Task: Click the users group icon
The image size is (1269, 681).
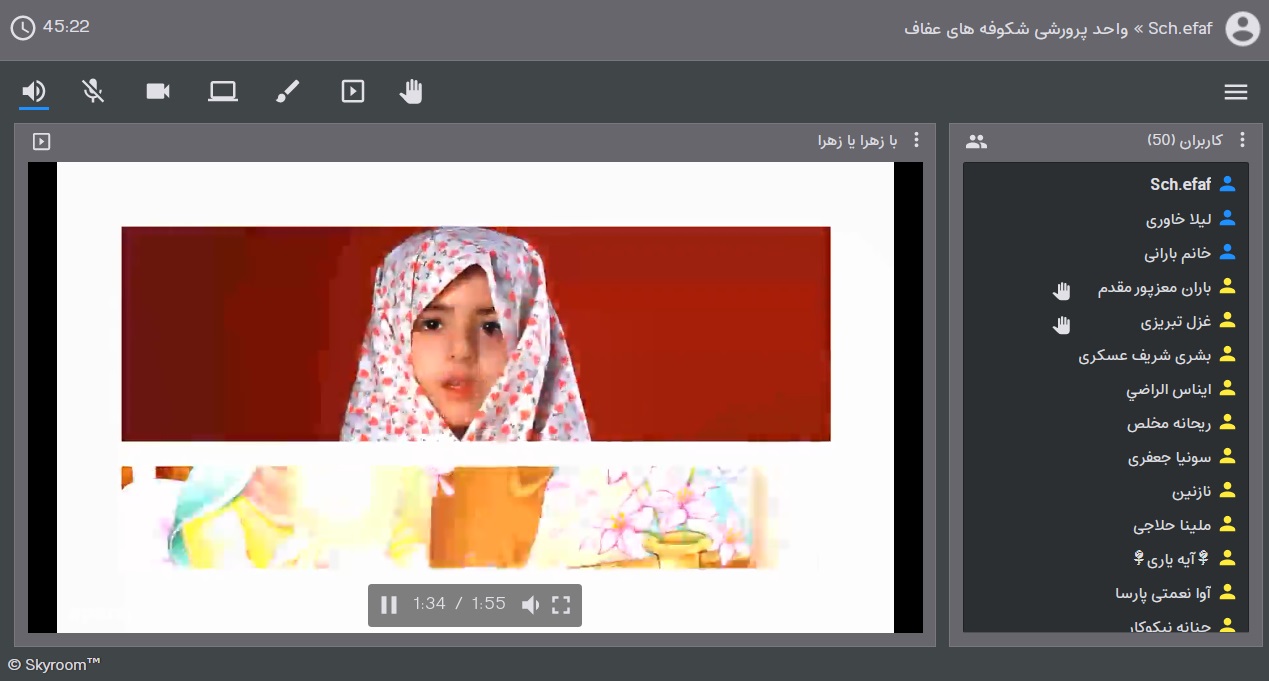Action: 976,142
